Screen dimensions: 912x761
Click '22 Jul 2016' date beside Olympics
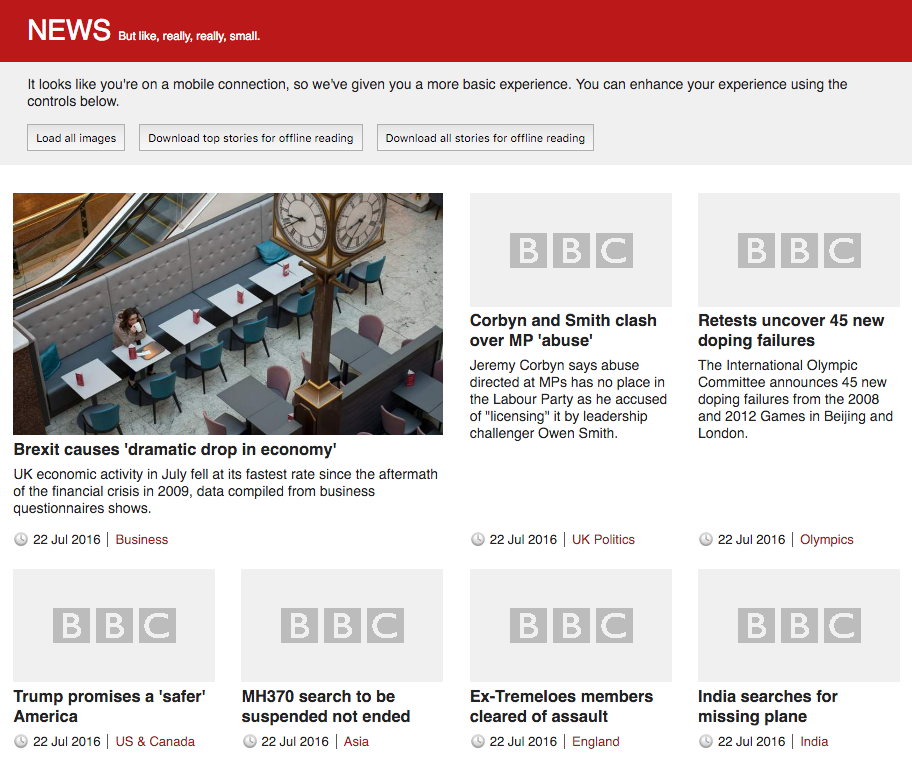[x=751, y=539]
